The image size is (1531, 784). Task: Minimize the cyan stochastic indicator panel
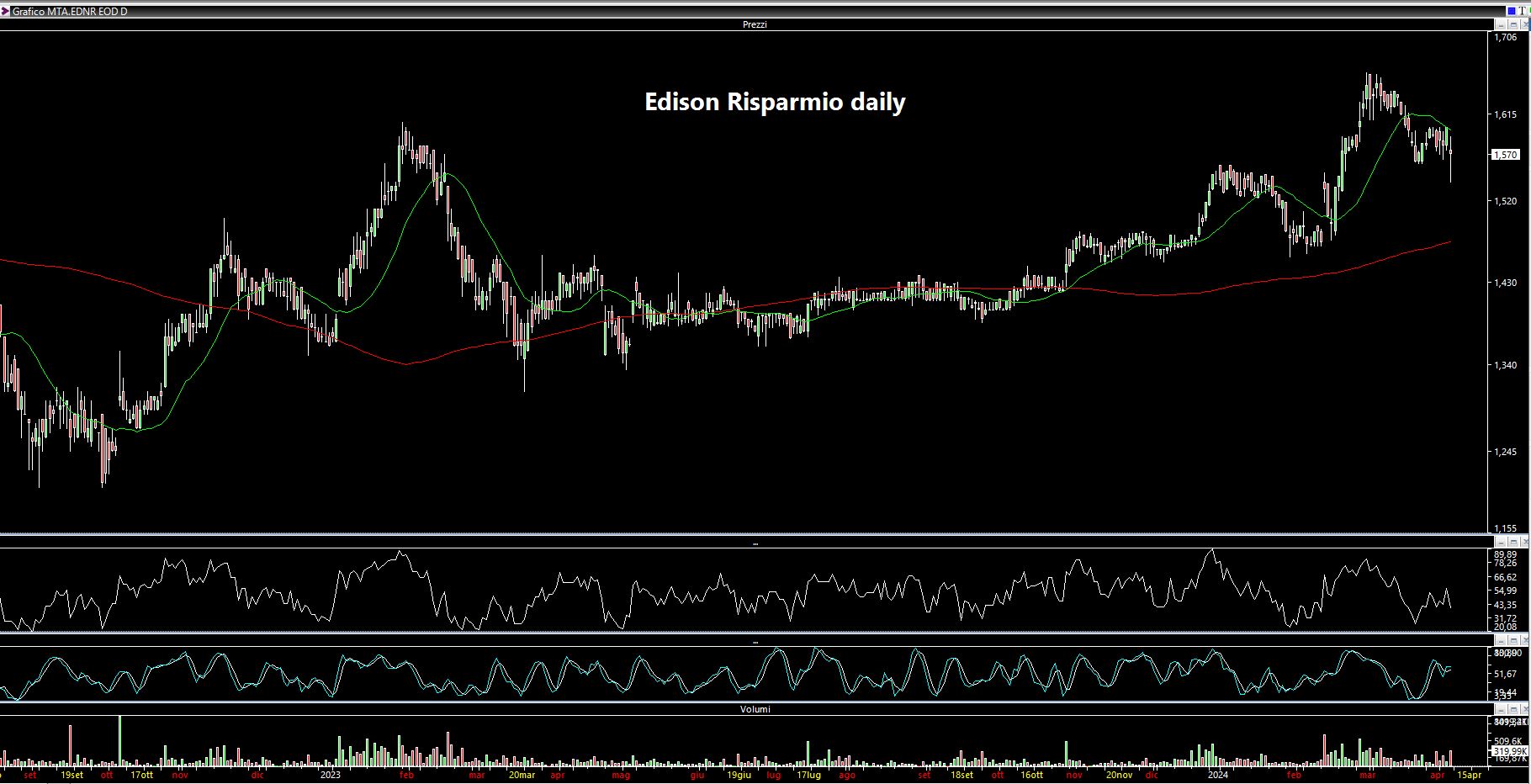tap(1502, 640)
